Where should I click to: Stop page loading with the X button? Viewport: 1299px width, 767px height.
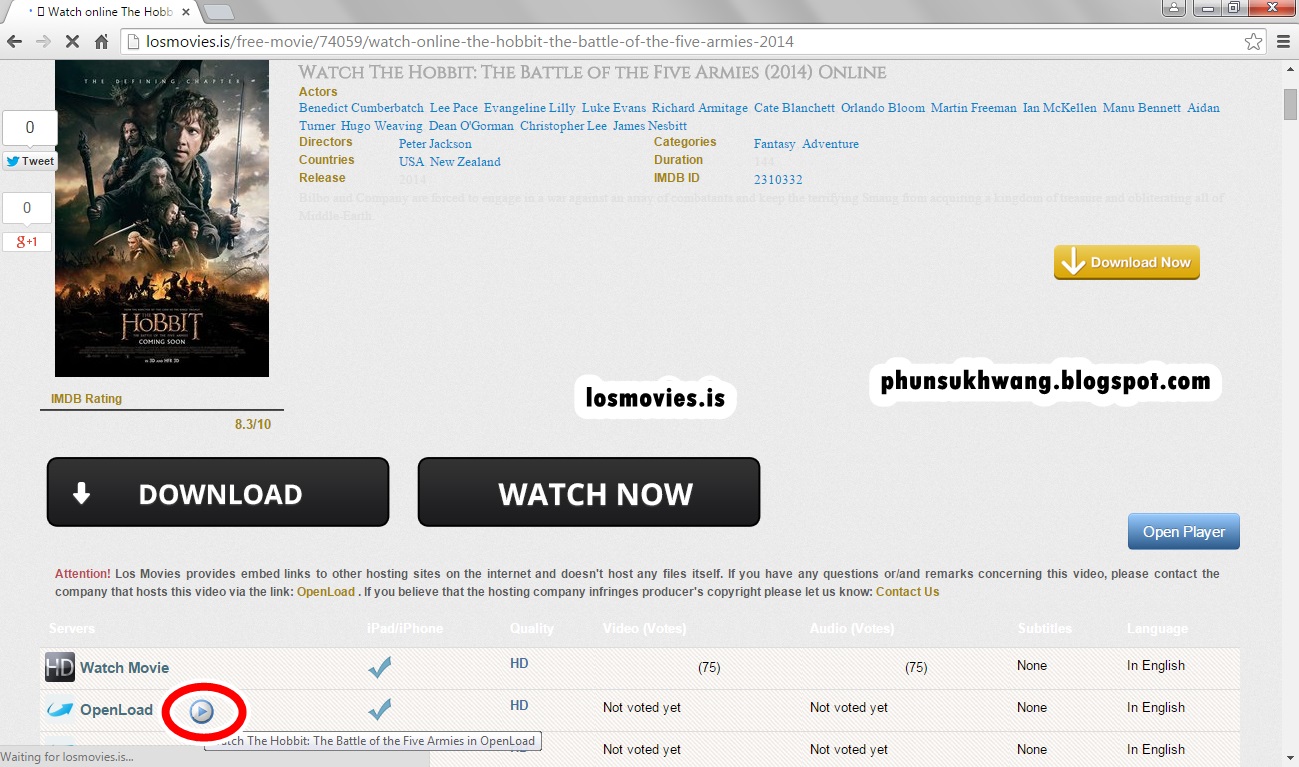click(72, 42)
